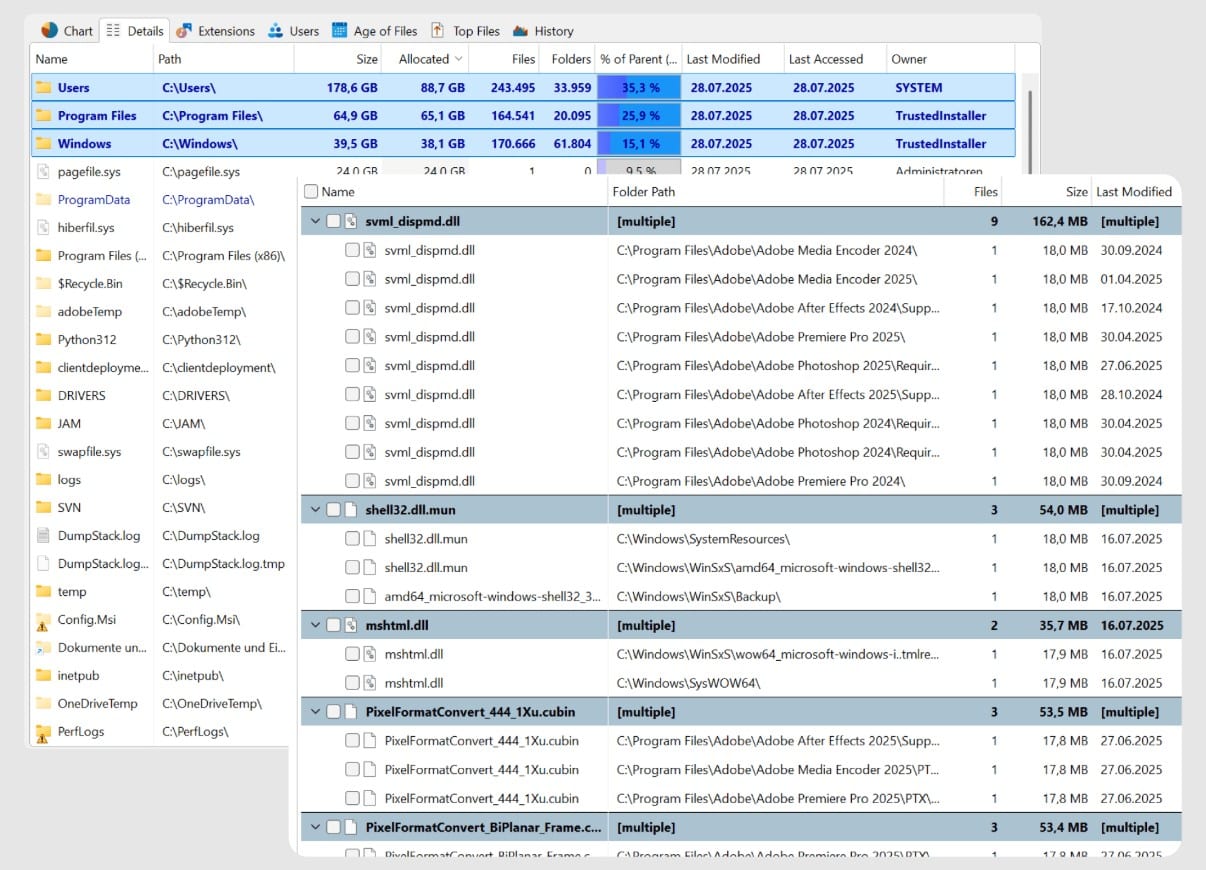Collapse the svml_dispmd.dll group
This screenshot has width=1206, height=870.
[315, 221]
